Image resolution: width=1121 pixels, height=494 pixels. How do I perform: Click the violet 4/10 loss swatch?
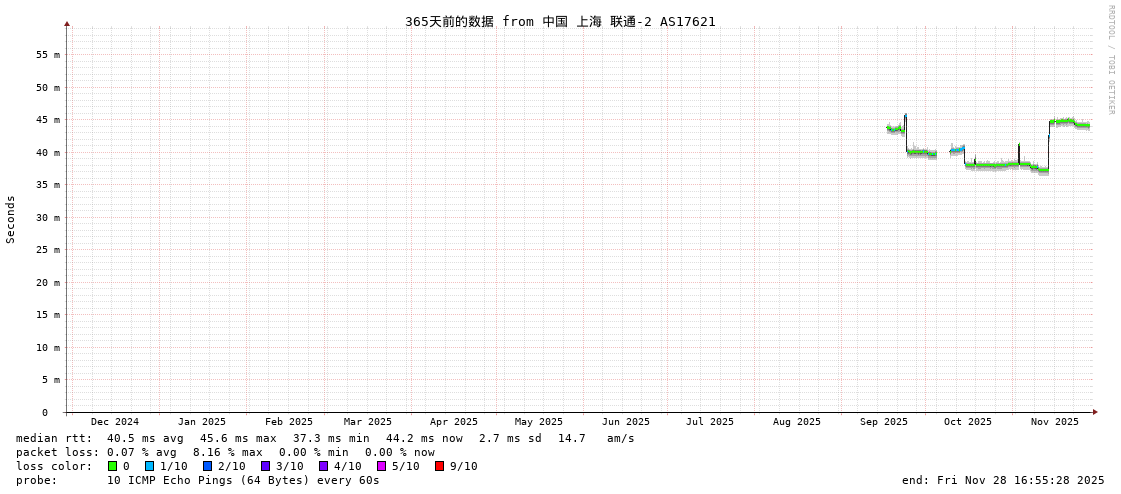click(323, 466)
